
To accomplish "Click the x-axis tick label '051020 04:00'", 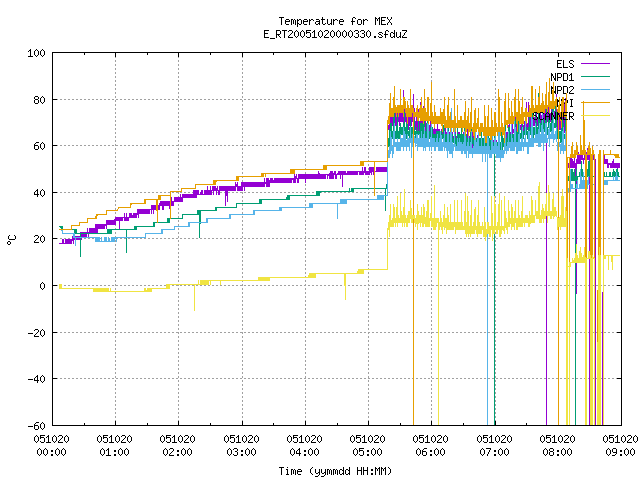I will tap(304, 446).
